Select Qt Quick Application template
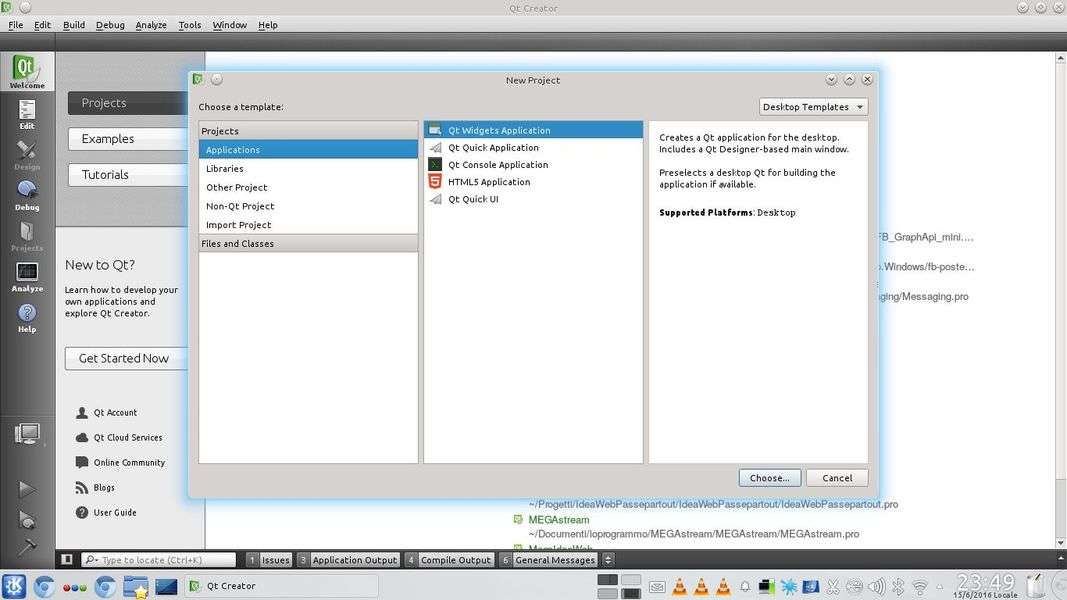Viewport: 1067px width, 600px height. coord(533,148)
